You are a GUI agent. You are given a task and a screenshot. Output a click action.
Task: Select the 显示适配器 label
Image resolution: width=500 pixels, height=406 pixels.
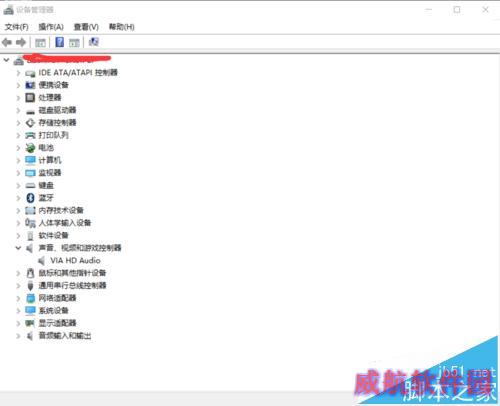57,323
